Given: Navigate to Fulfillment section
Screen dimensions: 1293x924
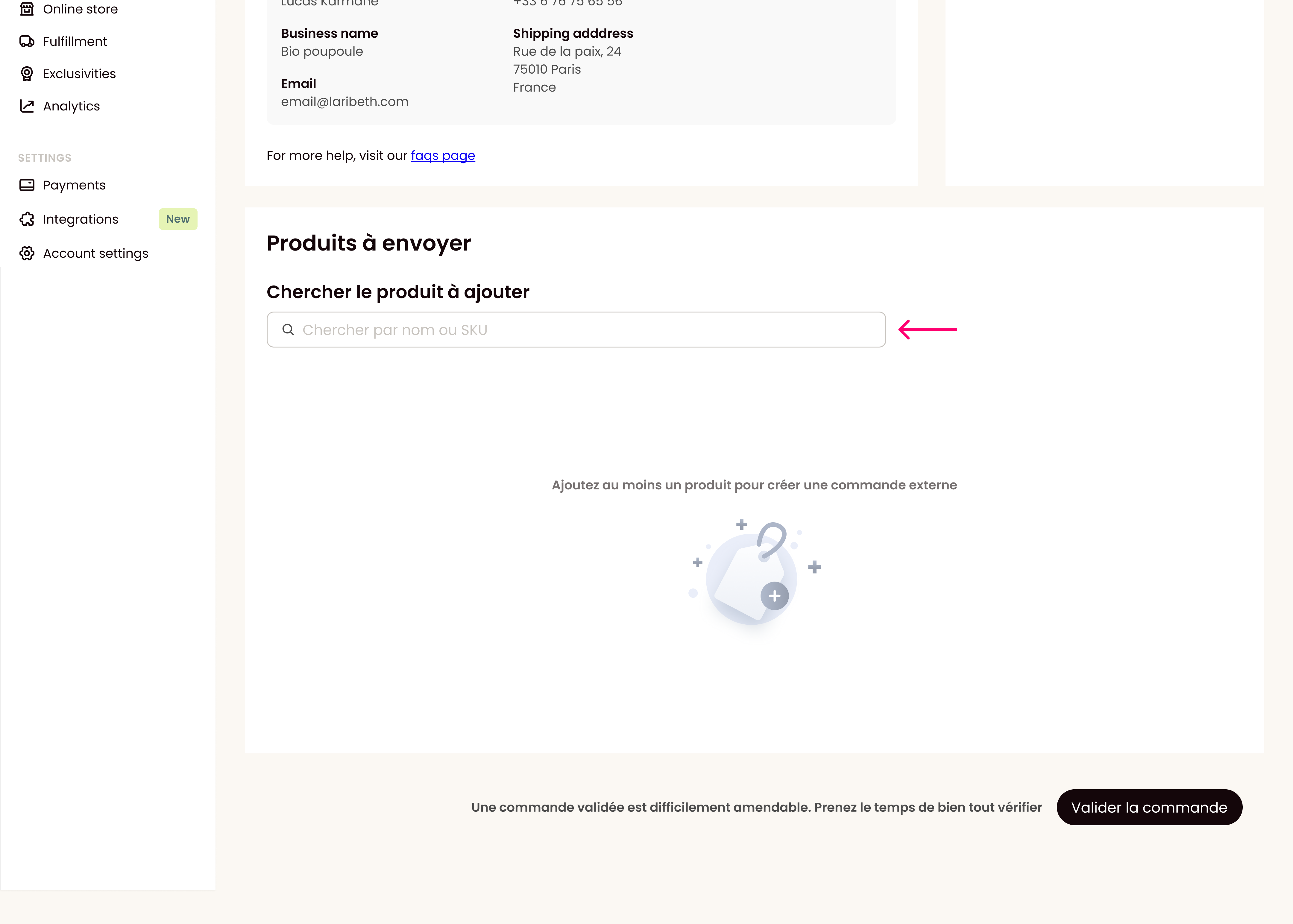Looking at the screenshot, I should pyautogui.click(x=75, y=42).
